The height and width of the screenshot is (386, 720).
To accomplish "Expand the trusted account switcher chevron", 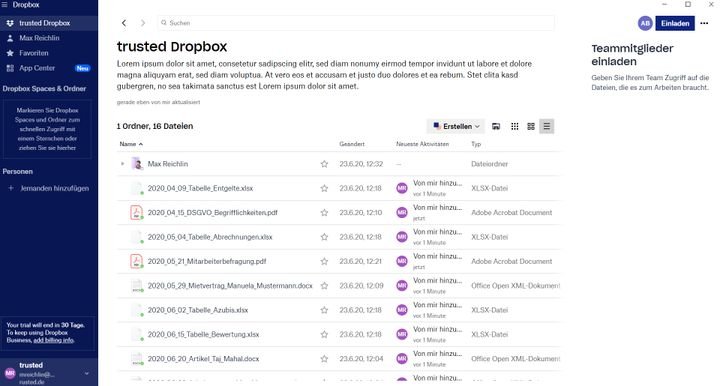I will 87,374.
